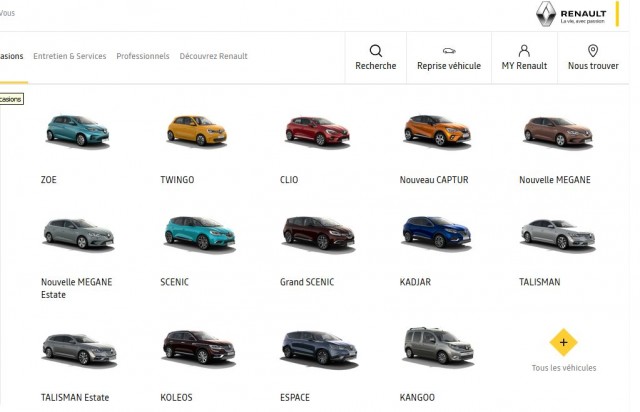Viewport: 640px width, 412px height.
Task: Click the Reprise véhicule label
Action: 449,66
